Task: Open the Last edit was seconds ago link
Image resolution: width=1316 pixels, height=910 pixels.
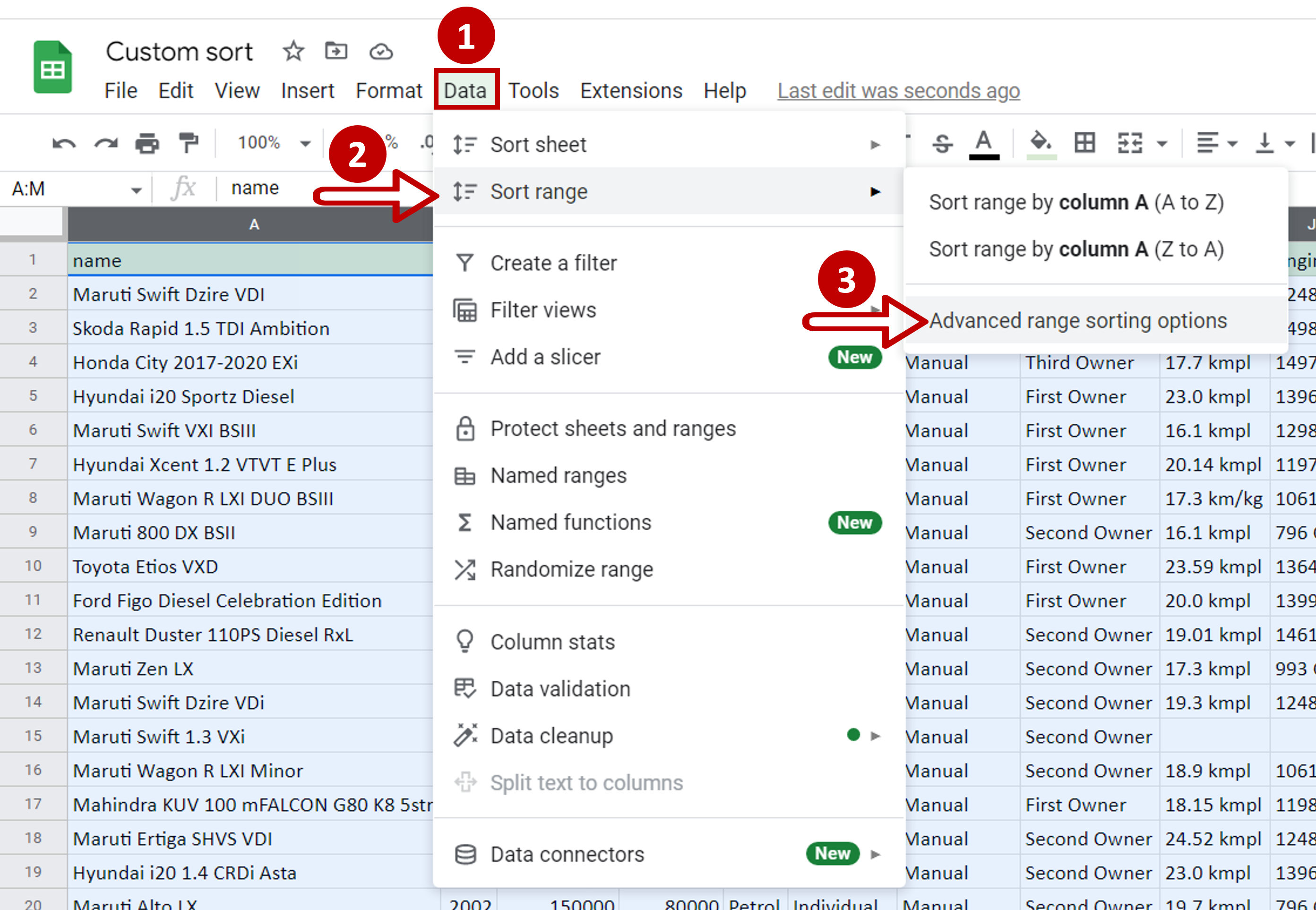Action: (899, 91)
